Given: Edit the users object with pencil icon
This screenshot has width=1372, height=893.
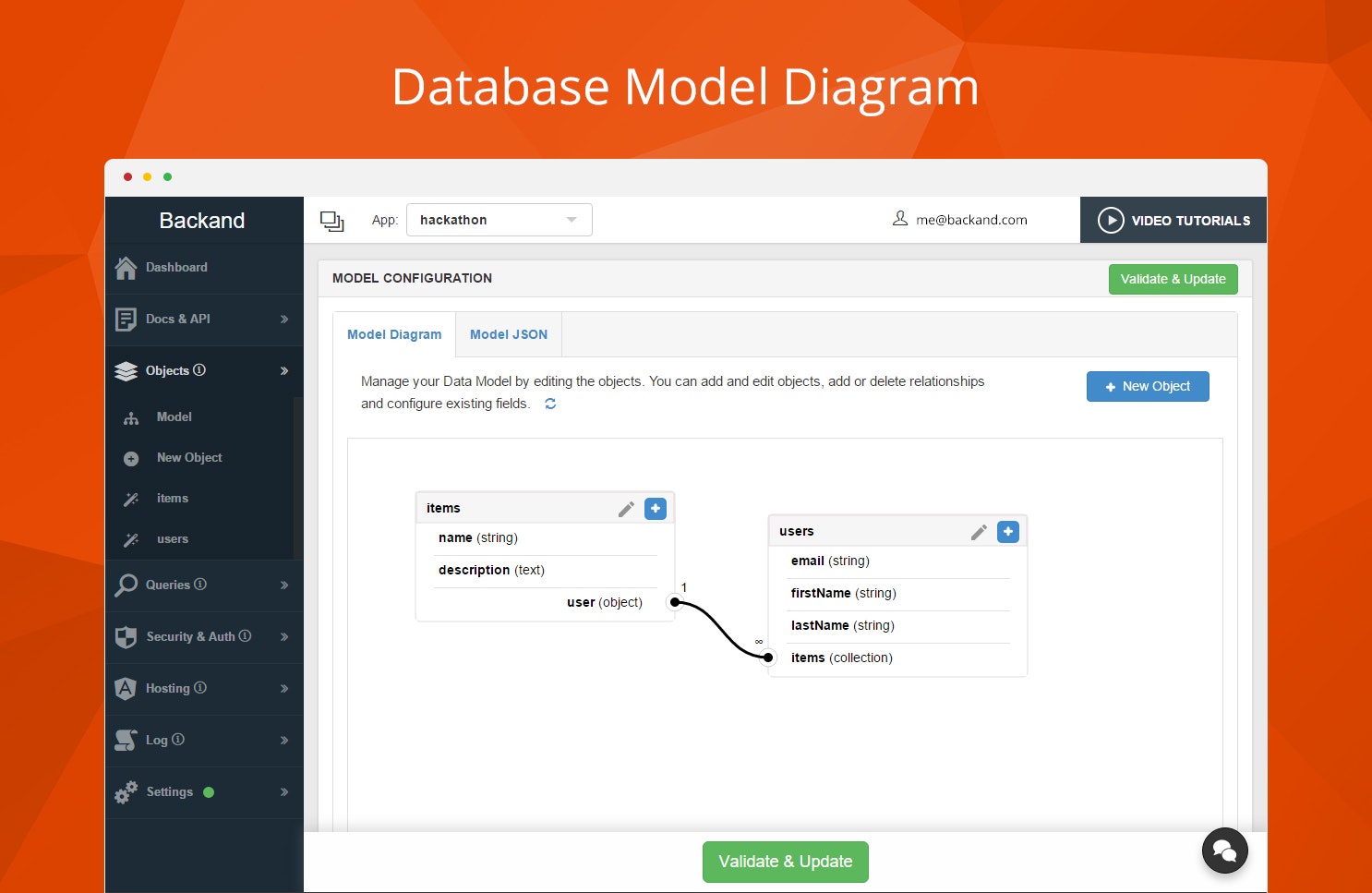Looking at the screenshot, I should (979, 532).
